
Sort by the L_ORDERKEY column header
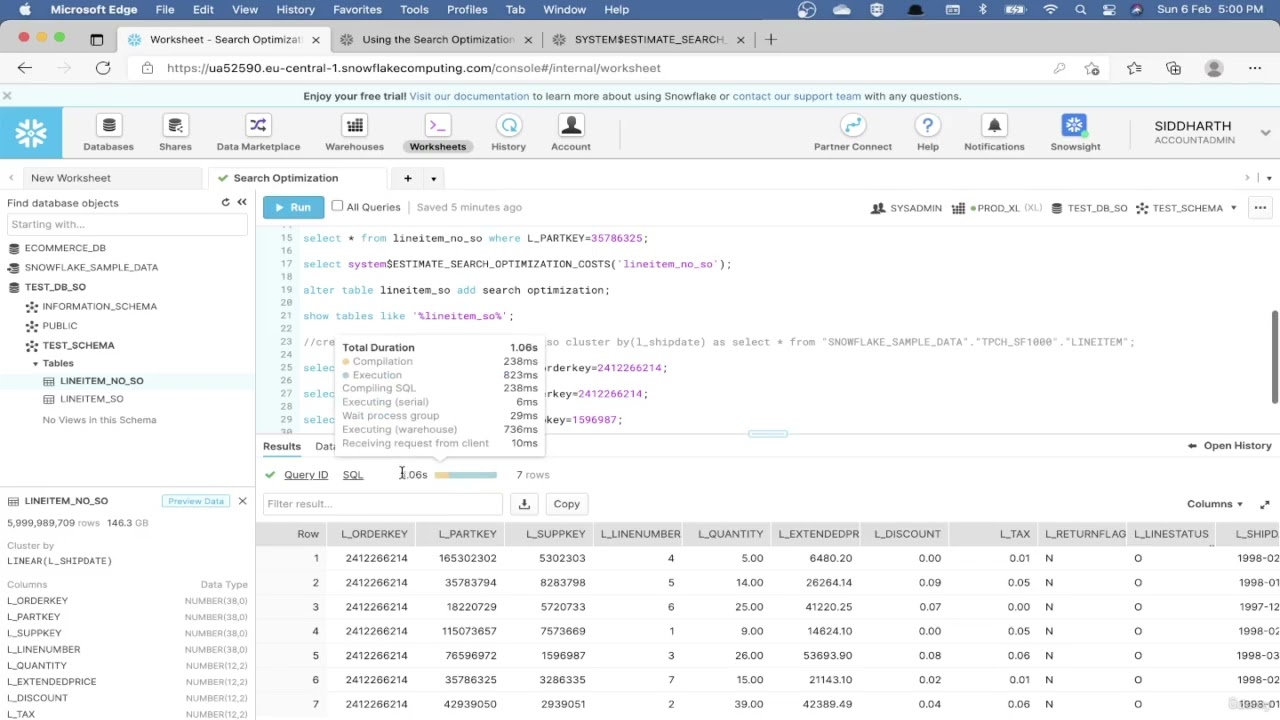click(374, 534)
